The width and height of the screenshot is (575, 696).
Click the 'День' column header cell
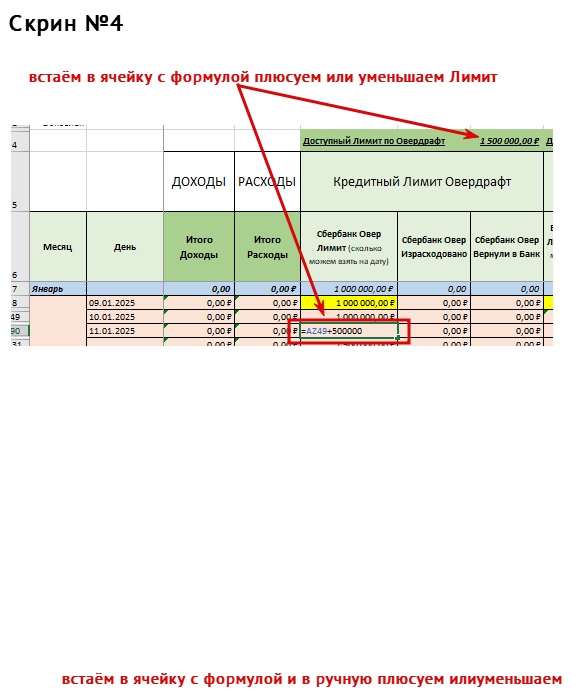pos(125,247)
